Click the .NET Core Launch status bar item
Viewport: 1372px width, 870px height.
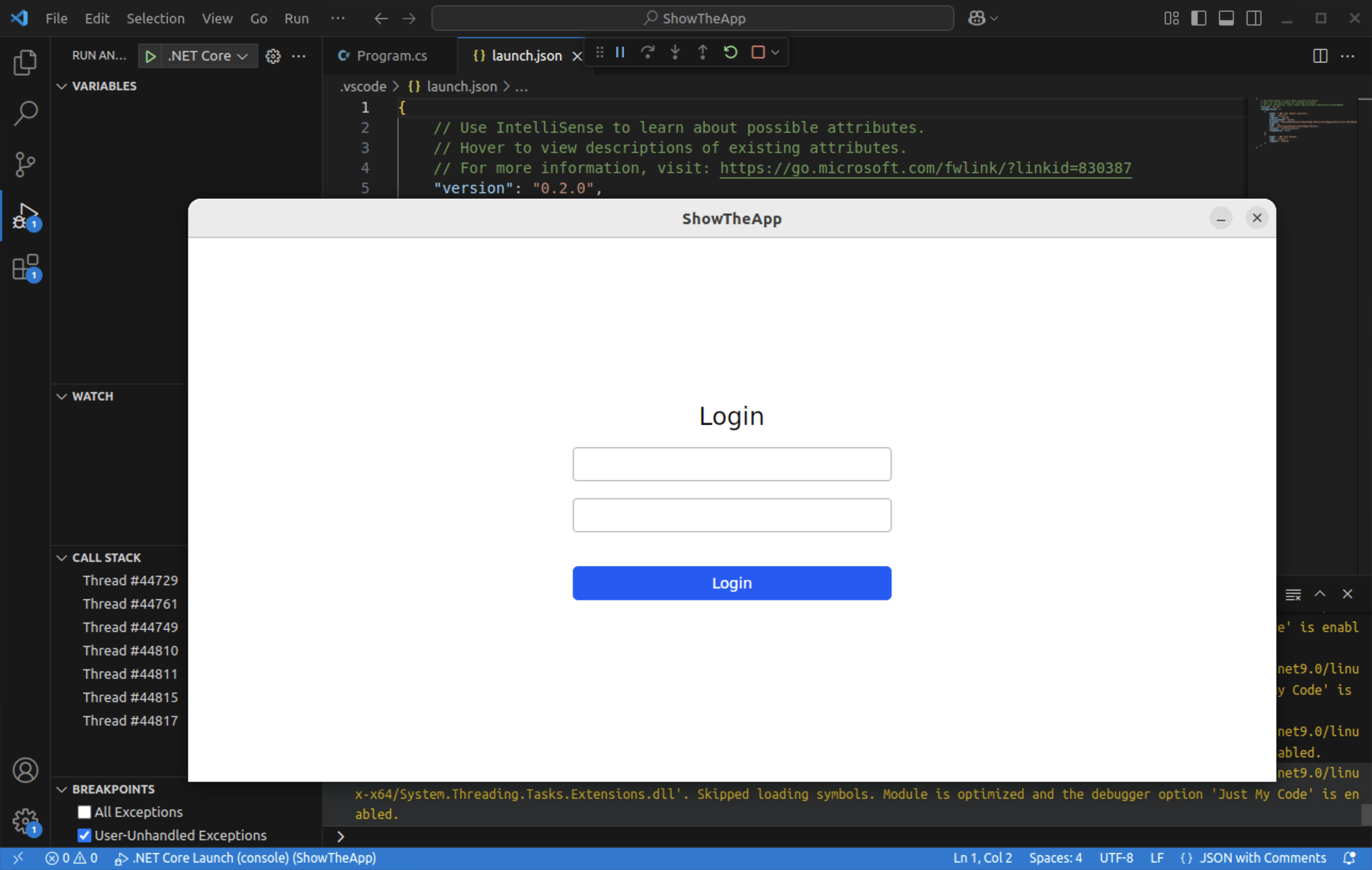245,857
